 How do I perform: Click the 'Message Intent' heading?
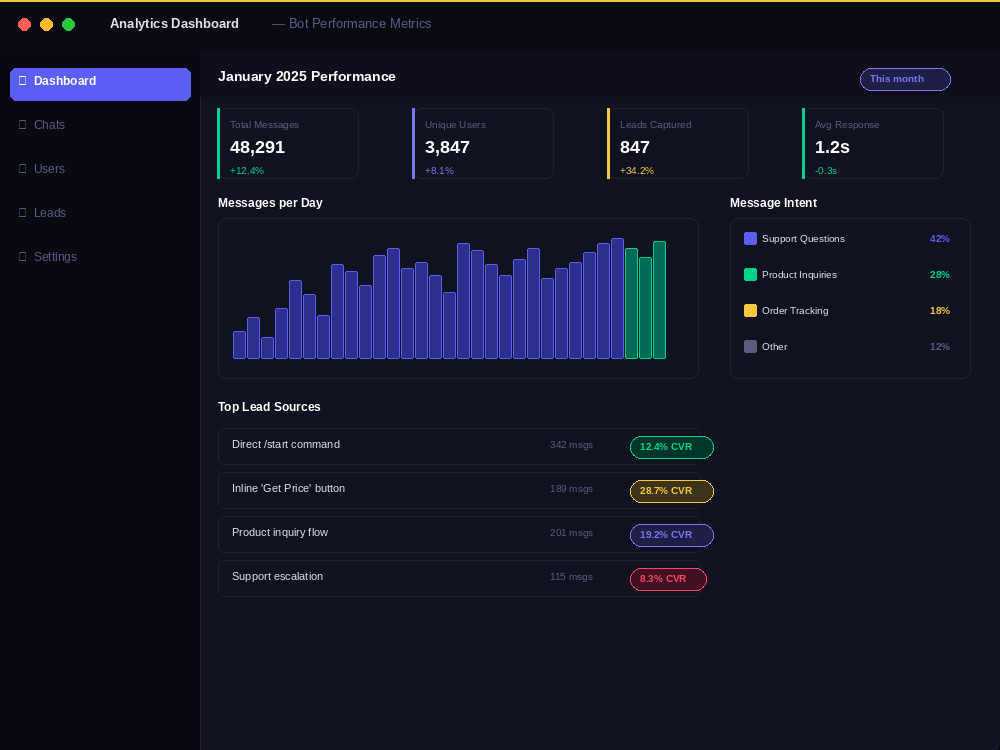pyautogui.click(x=773, y=203)
